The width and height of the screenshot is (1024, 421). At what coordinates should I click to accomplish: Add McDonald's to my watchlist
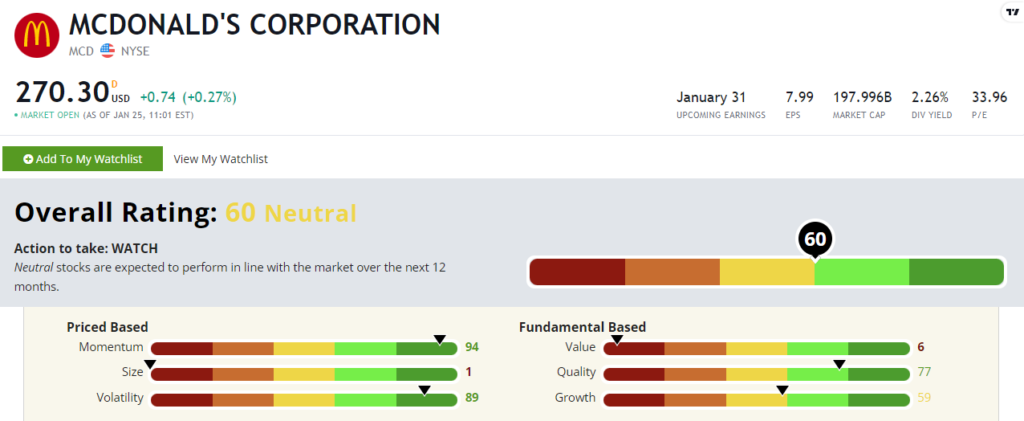[x=82, y=159]
